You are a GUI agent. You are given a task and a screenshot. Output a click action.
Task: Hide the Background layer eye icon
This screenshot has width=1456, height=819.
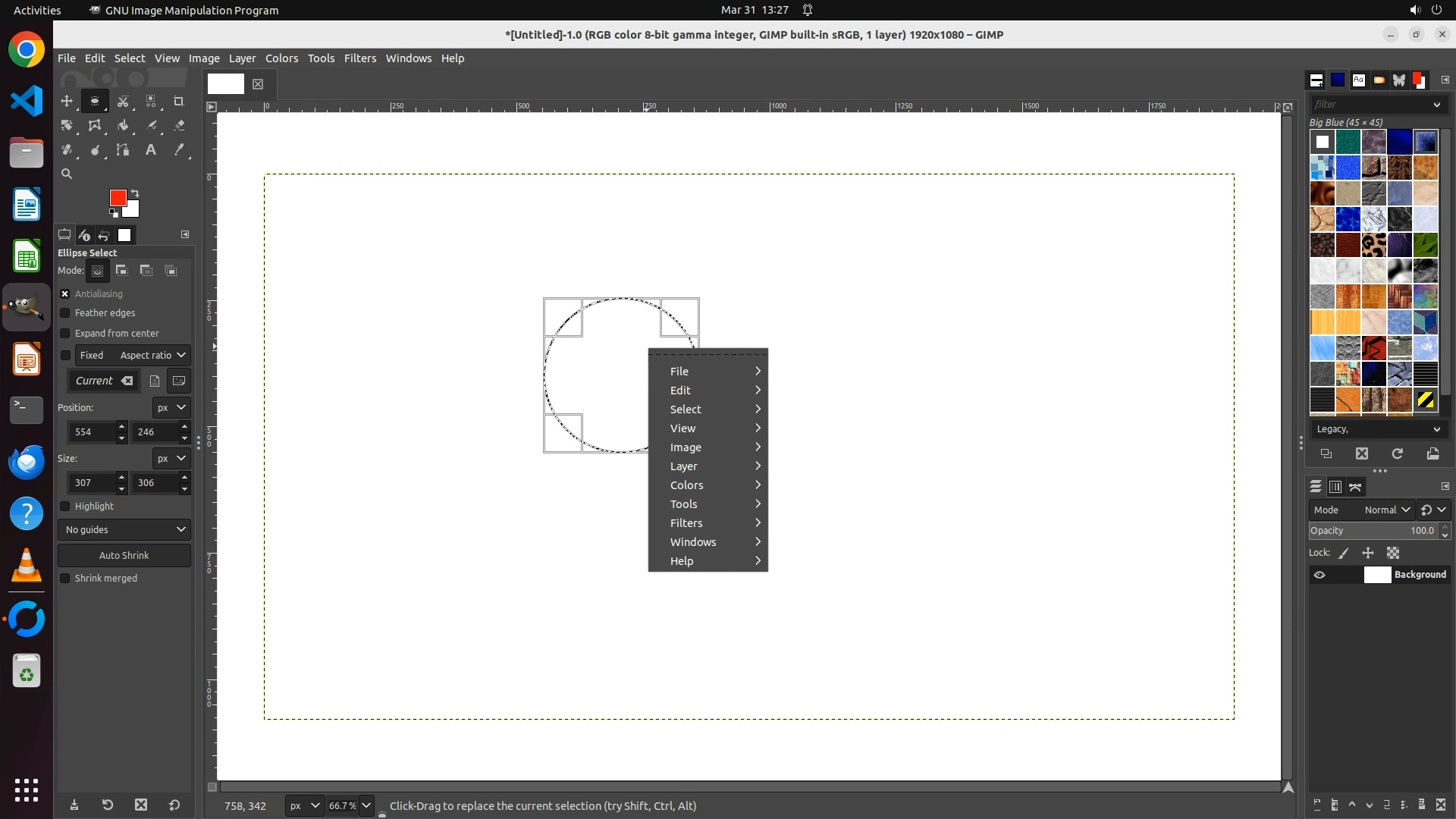1319,575
